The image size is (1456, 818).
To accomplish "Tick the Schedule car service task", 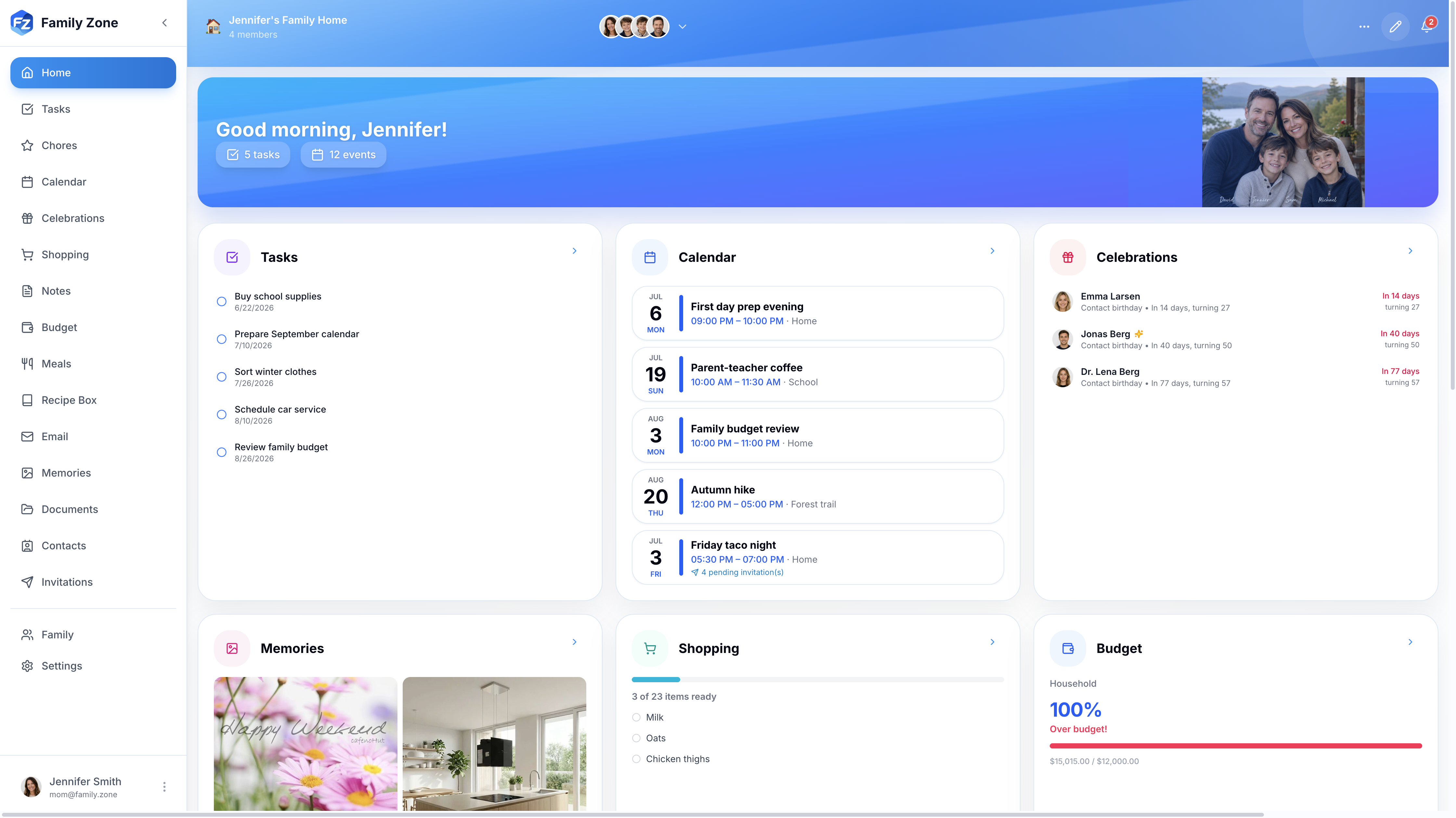I will (x=222, y=415).
